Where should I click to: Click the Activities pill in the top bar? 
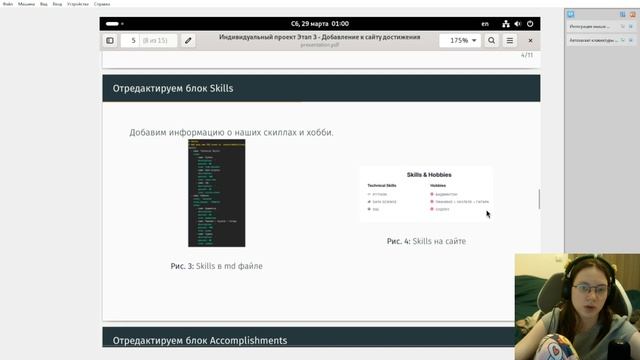click(x=112, y=24)
